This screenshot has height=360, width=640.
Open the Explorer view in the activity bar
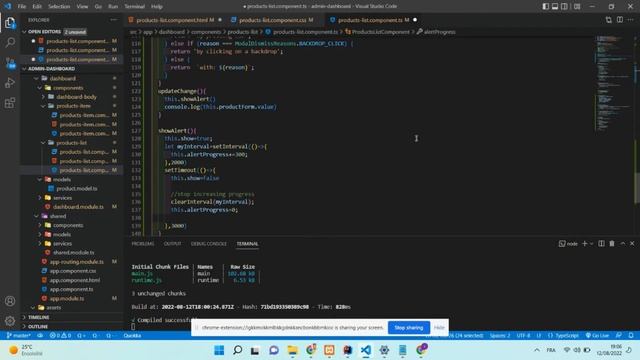(10, 22)
